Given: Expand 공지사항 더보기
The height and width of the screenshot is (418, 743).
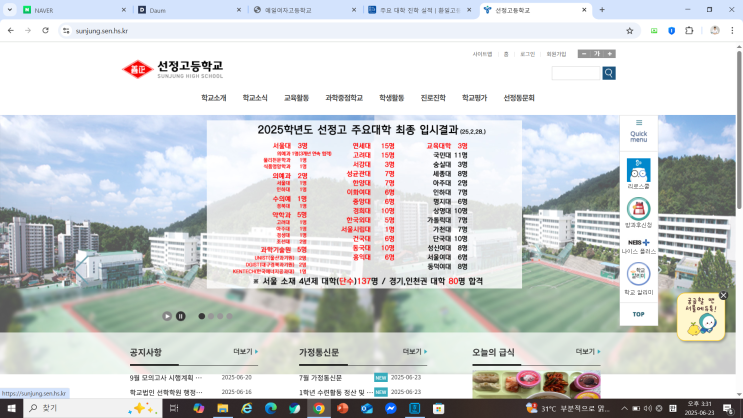Looking at the screenshot, I should (245, 352).
